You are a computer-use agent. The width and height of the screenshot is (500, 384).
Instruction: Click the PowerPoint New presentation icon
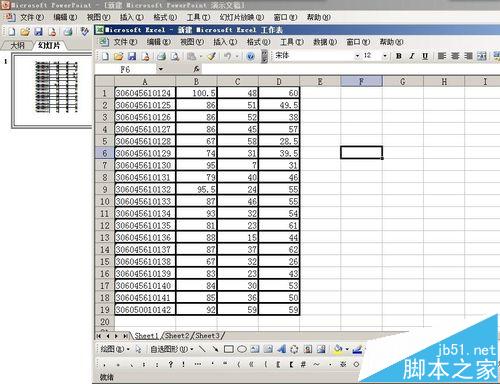pos(12,32)
